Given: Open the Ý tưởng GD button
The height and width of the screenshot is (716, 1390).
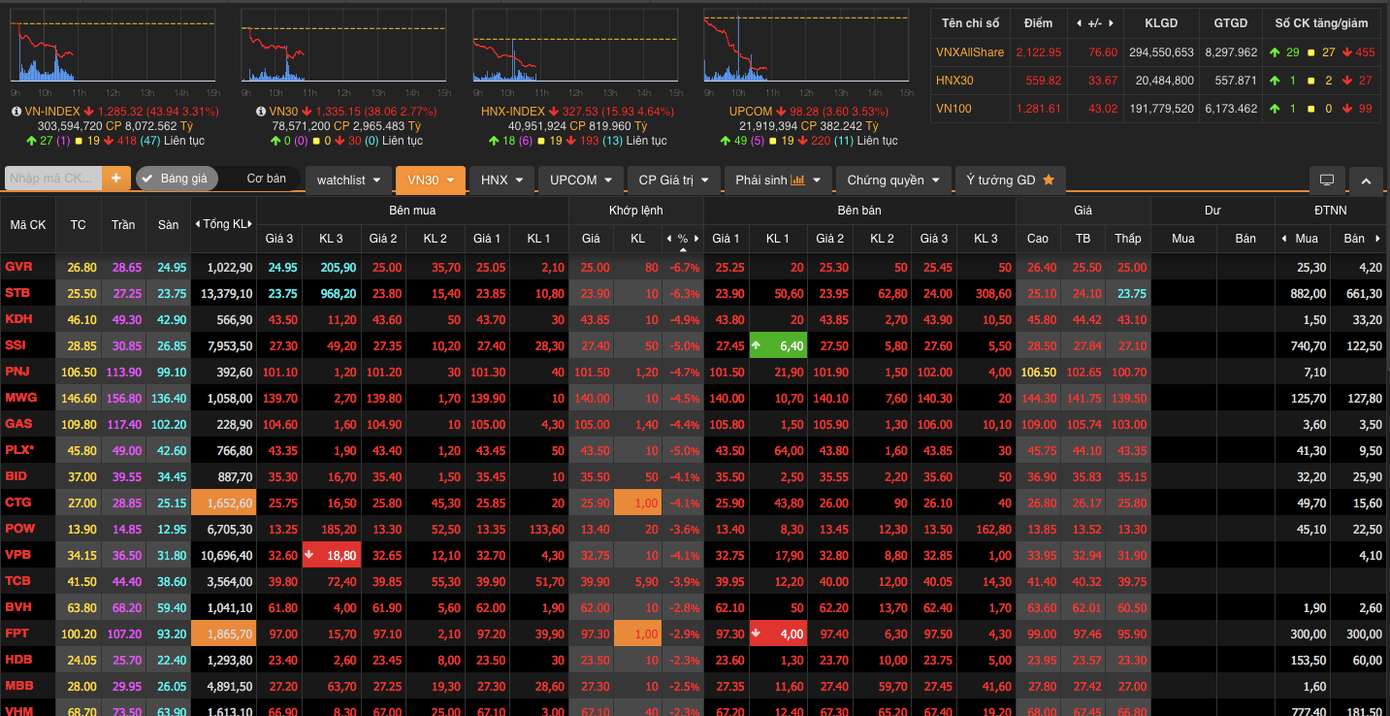Looking at the screenshot, I should [x=1010, y=180].
